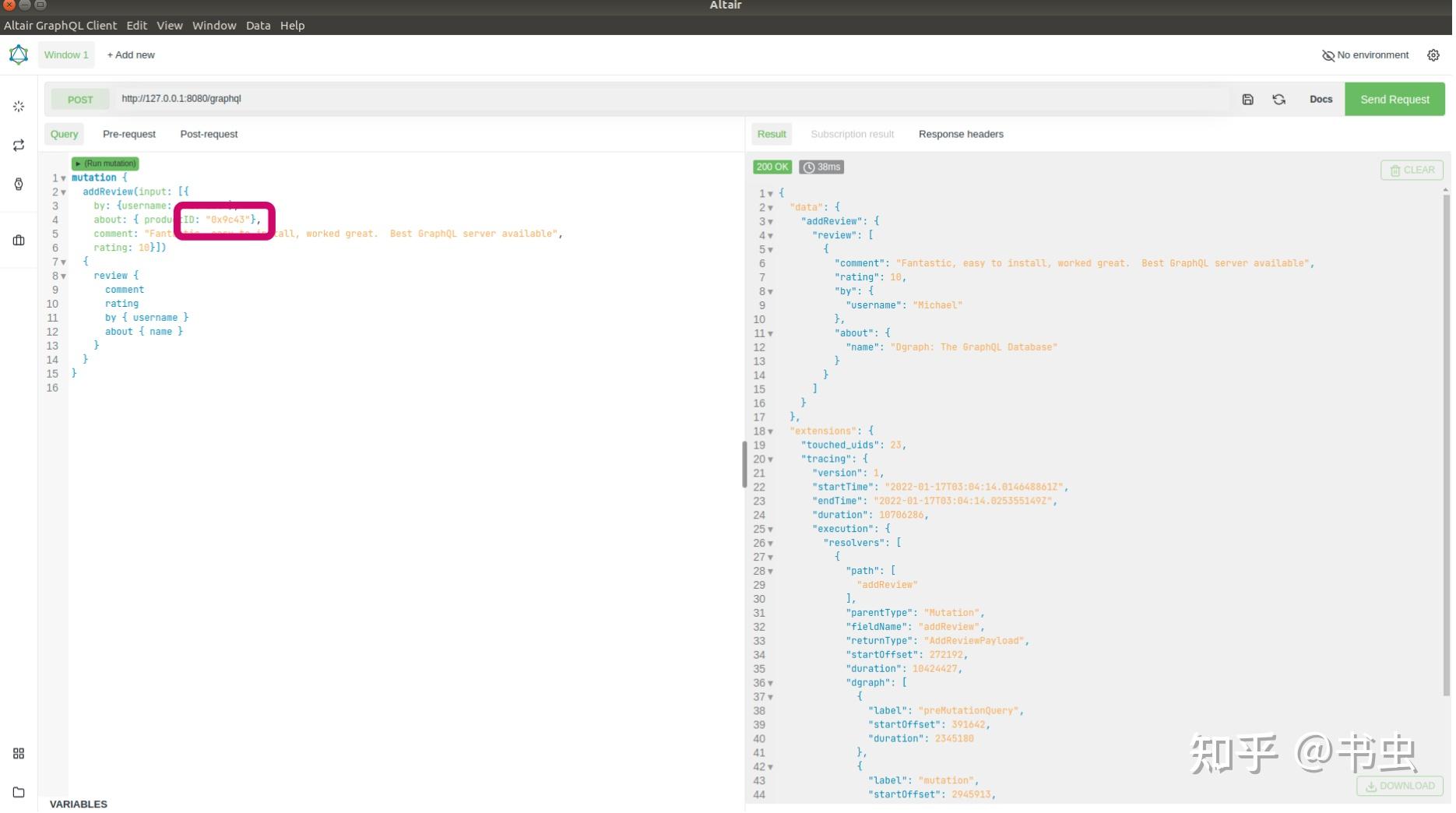Image resolution: width=1456 pixels, height=813 pixels.
Task: Click the Altair logo icon
Action: [x=19, y=55]
